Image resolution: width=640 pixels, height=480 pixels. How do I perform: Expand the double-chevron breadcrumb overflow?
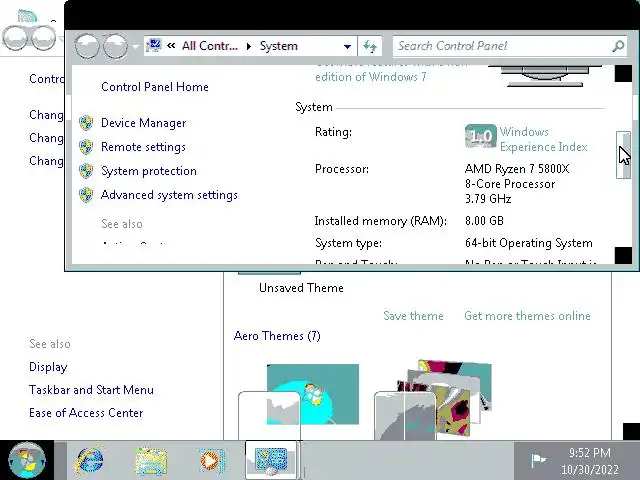pyautogui.click(x=171, y=46)
